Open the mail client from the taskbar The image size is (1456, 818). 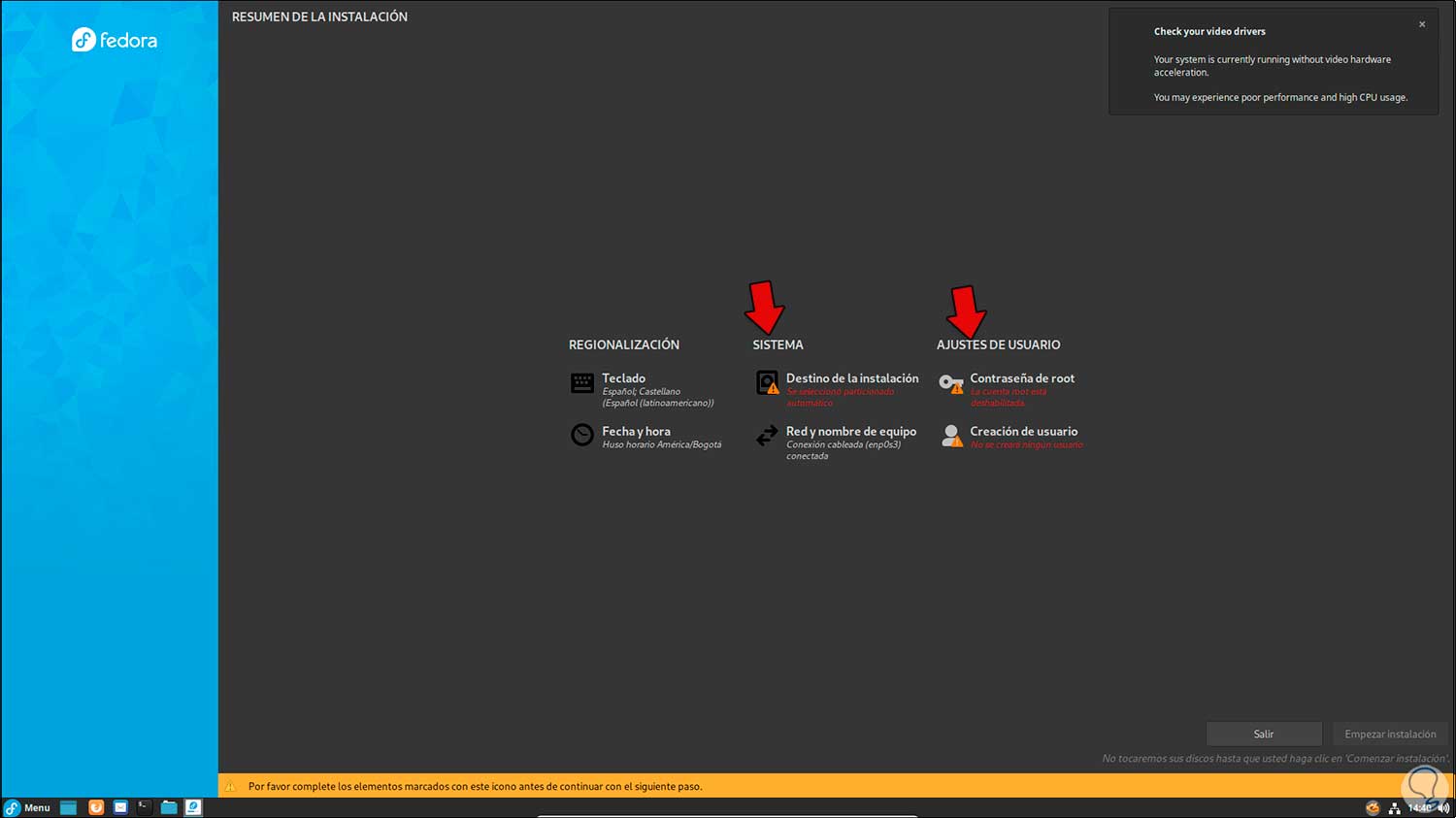120,807
